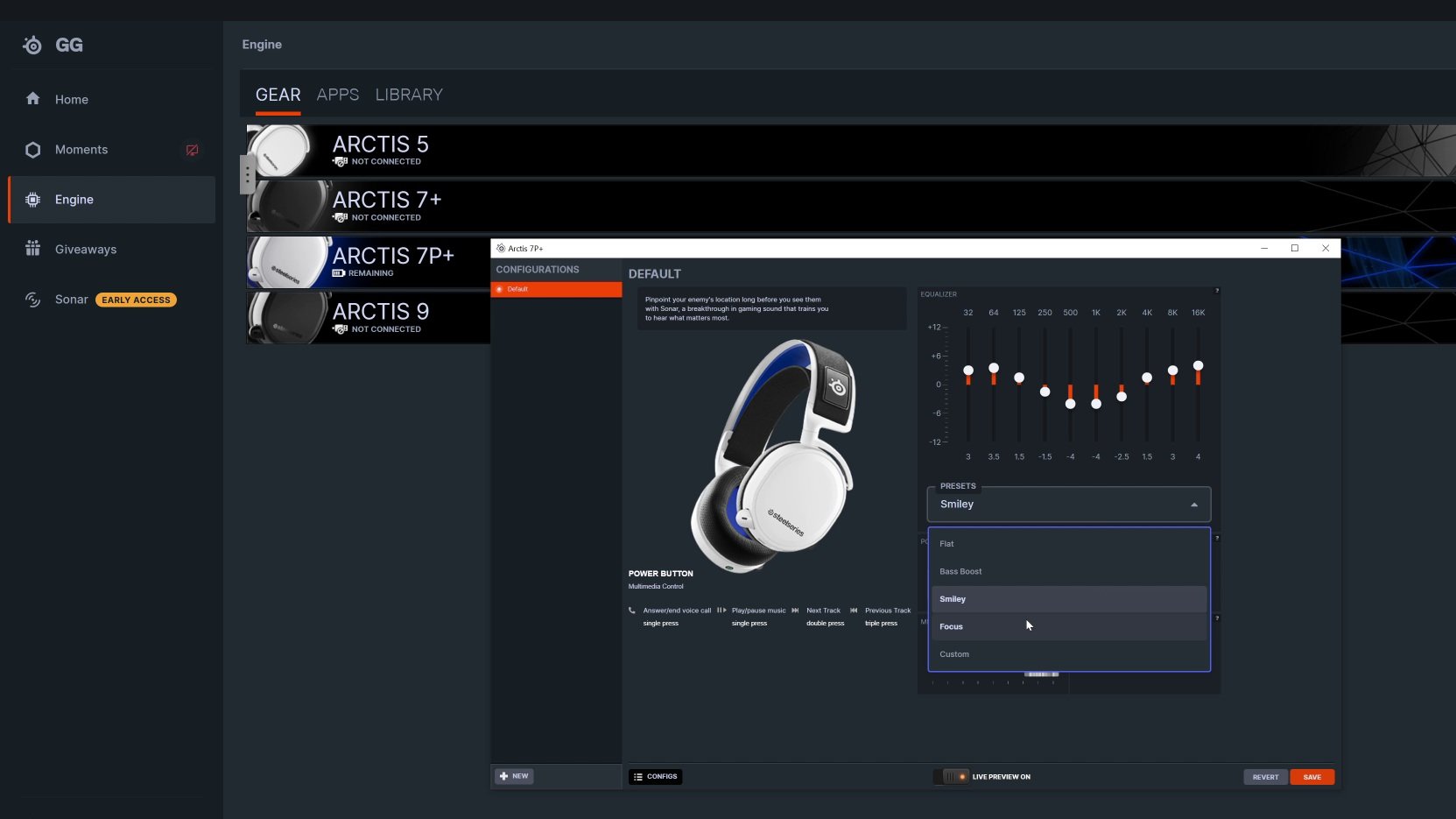Click the SteelSeries GG logo icon
Image resolution: width=1456 pixels, height=819 pixels.
32,45
